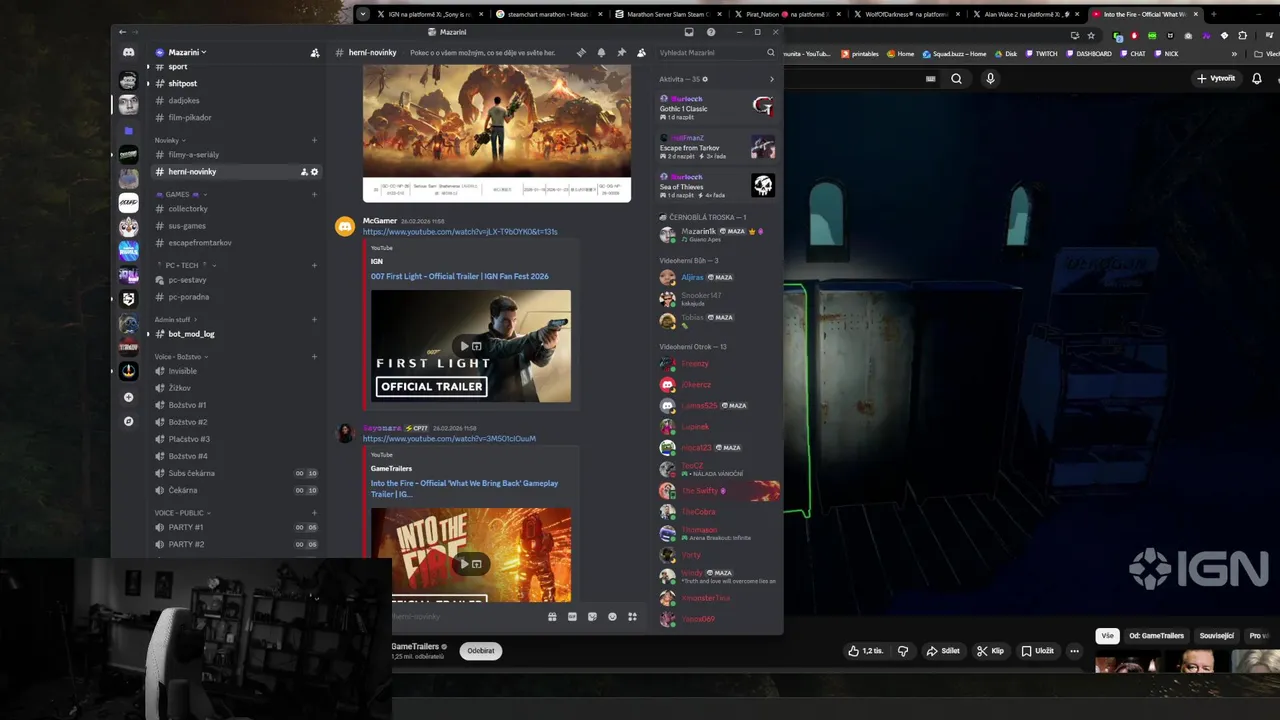Open 007 First Light trailer link

coord(459,276)
